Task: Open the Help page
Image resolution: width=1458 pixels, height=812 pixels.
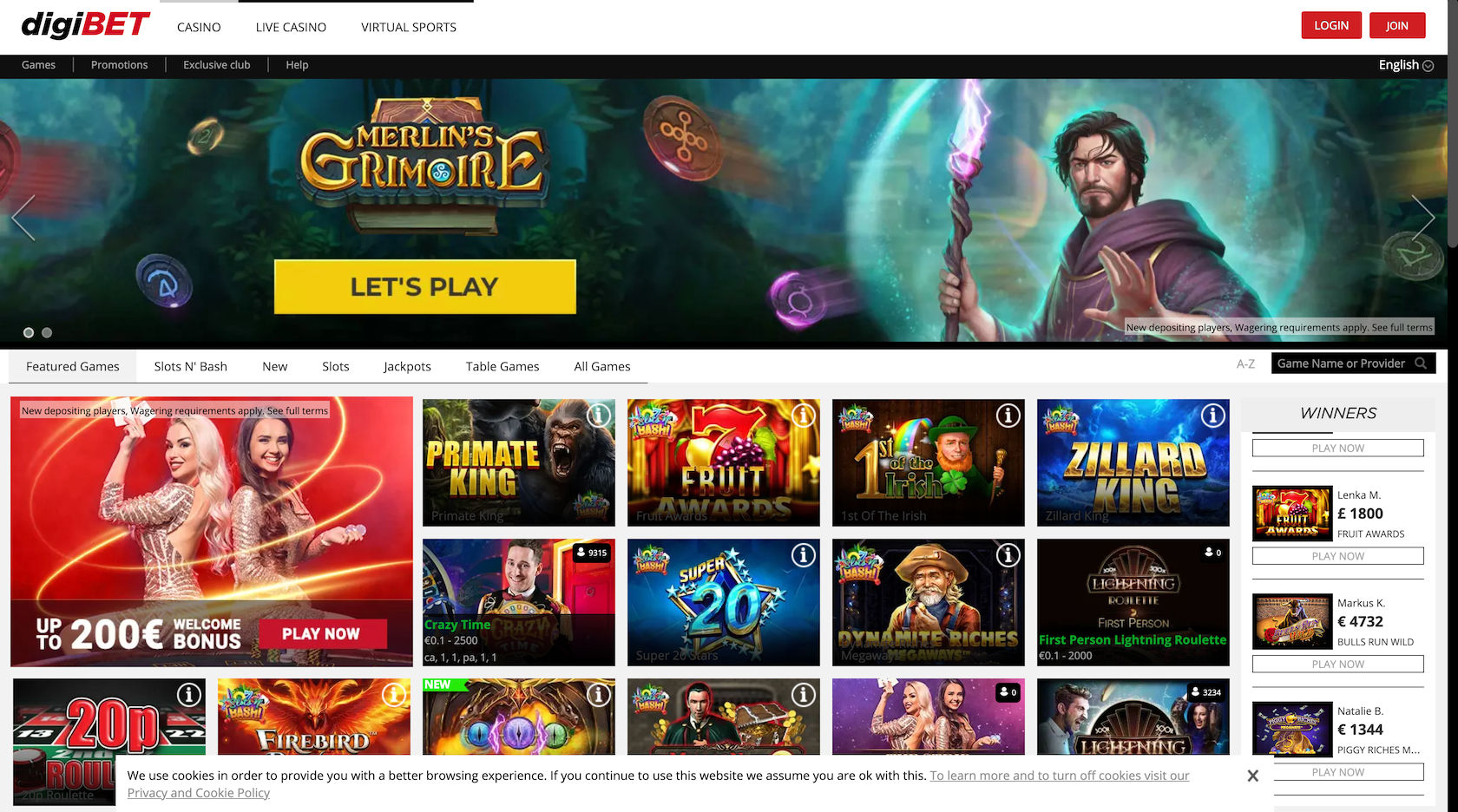Action: tap(297, 65)
